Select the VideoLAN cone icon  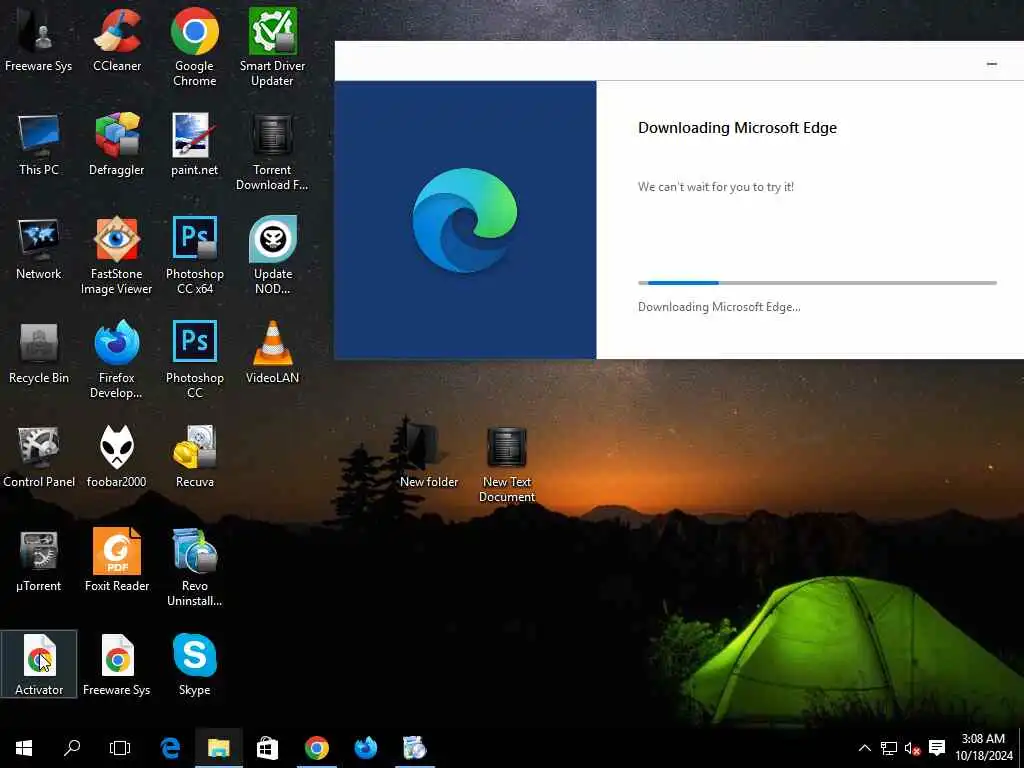pos(272,352)
